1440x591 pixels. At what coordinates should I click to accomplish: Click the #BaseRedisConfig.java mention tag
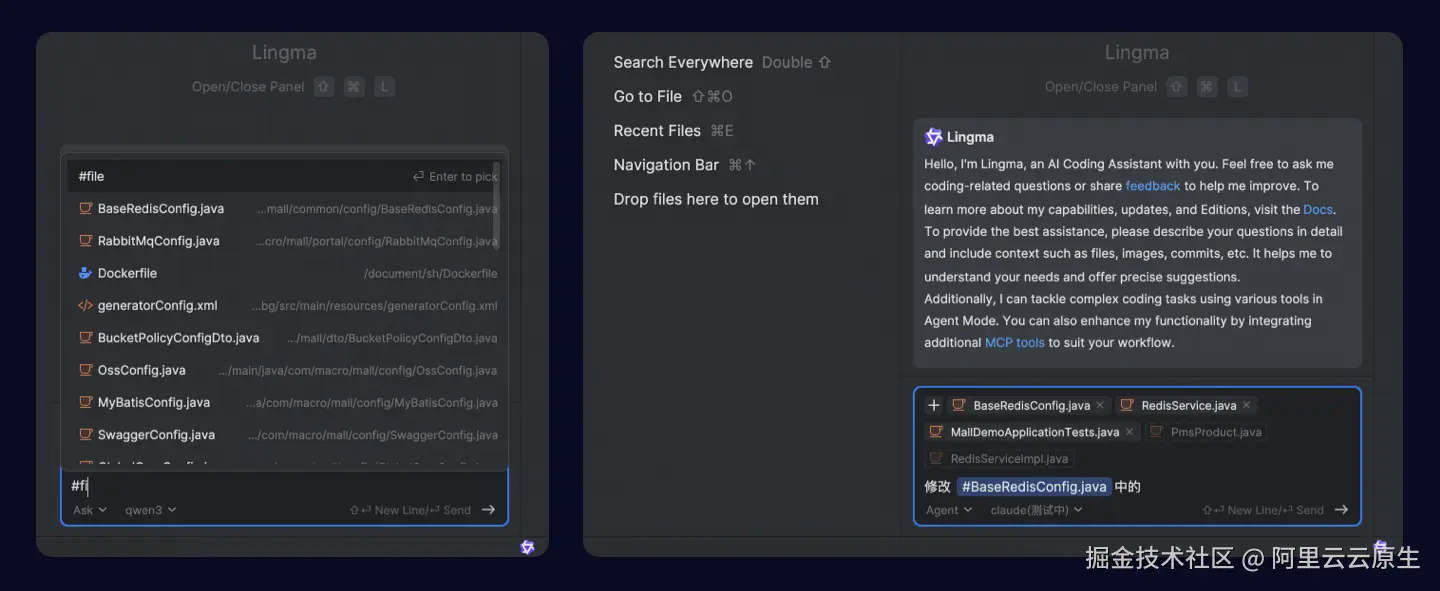[1034, 487]
